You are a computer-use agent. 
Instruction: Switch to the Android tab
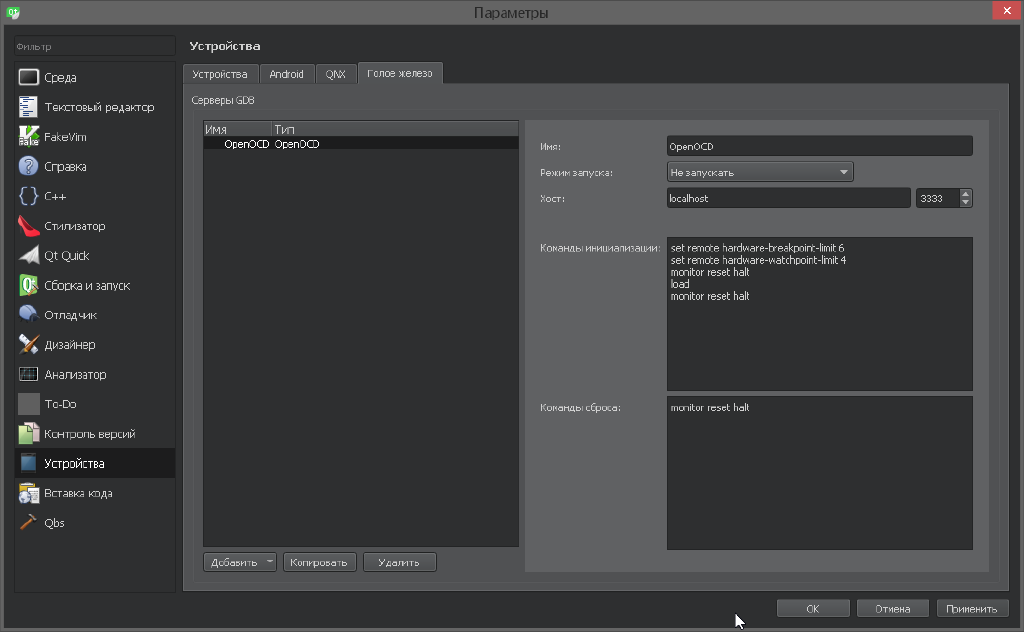tap(286, 75)
